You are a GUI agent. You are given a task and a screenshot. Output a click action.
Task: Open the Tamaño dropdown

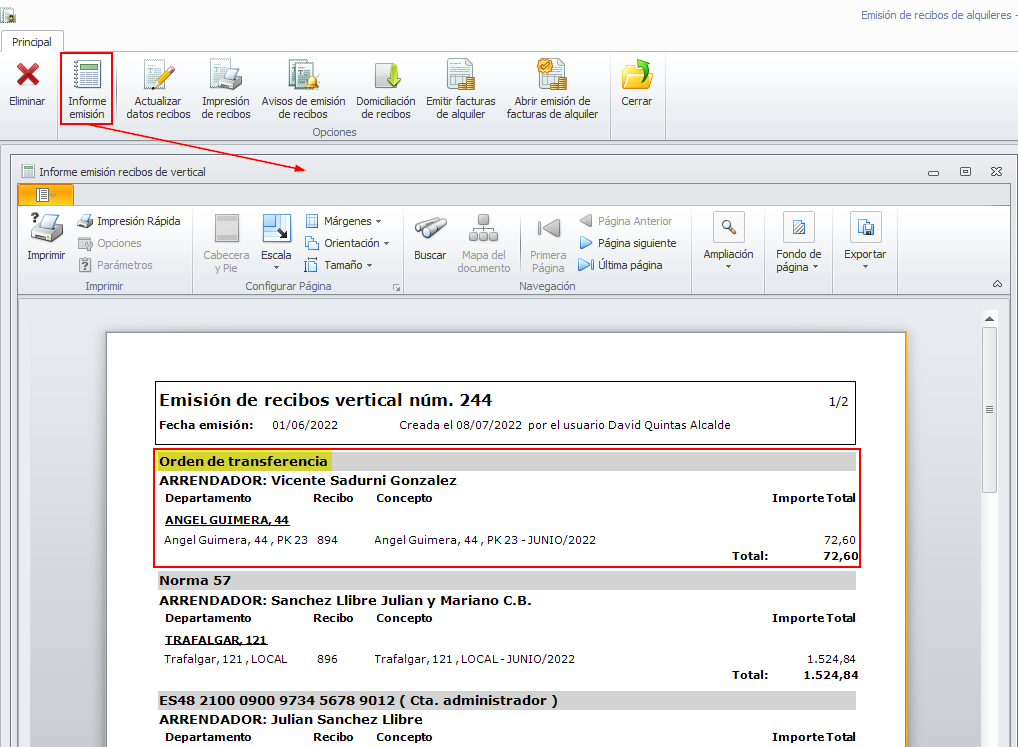click(x=338, y=265)
